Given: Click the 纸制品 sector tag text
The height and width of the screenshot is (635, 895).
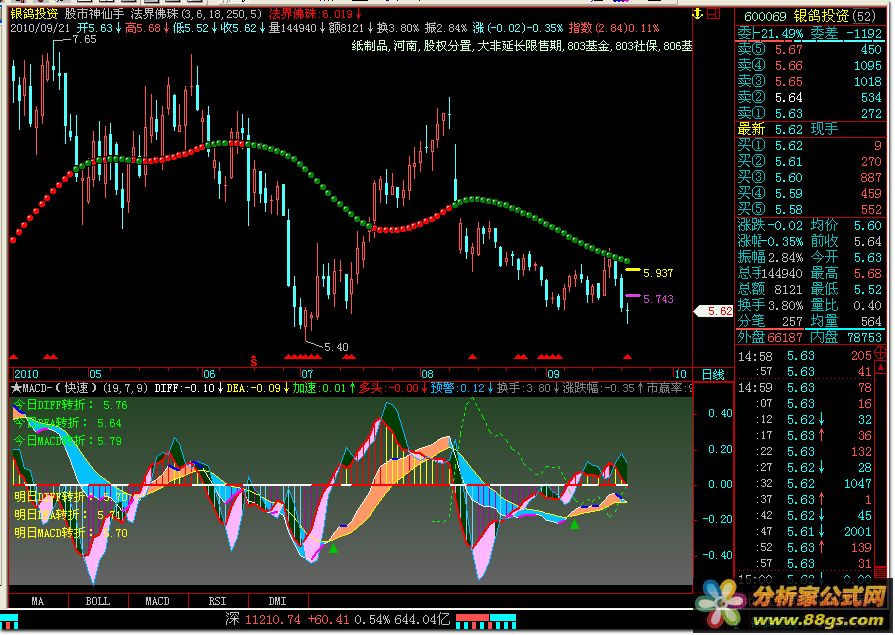Looking at the screenshot, I should click(370, 46).
